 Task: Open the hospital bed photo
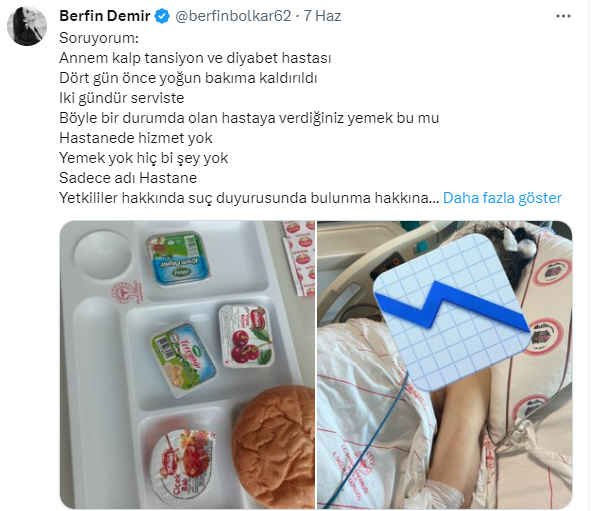(x=445, y=364)
